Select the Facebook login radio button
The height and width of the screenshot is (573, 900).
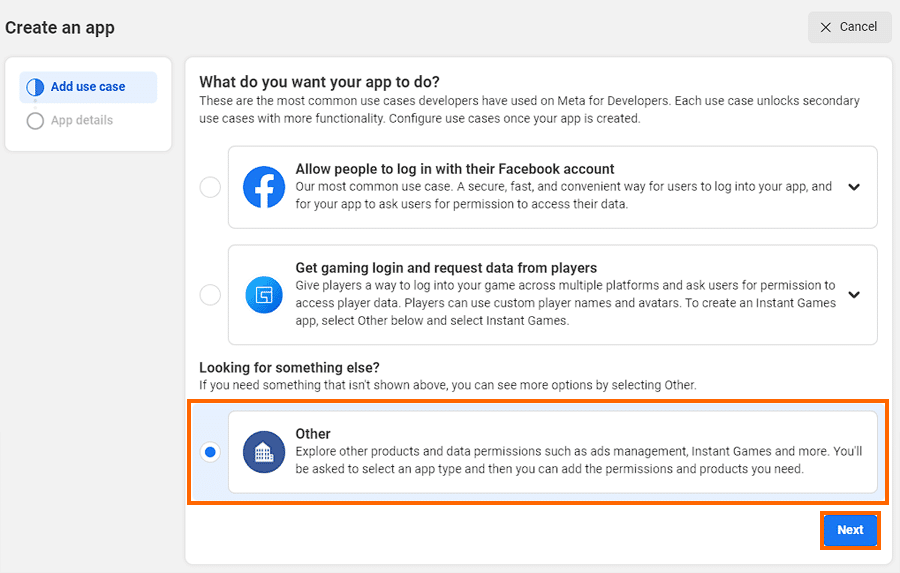click(x=210, y=187)
